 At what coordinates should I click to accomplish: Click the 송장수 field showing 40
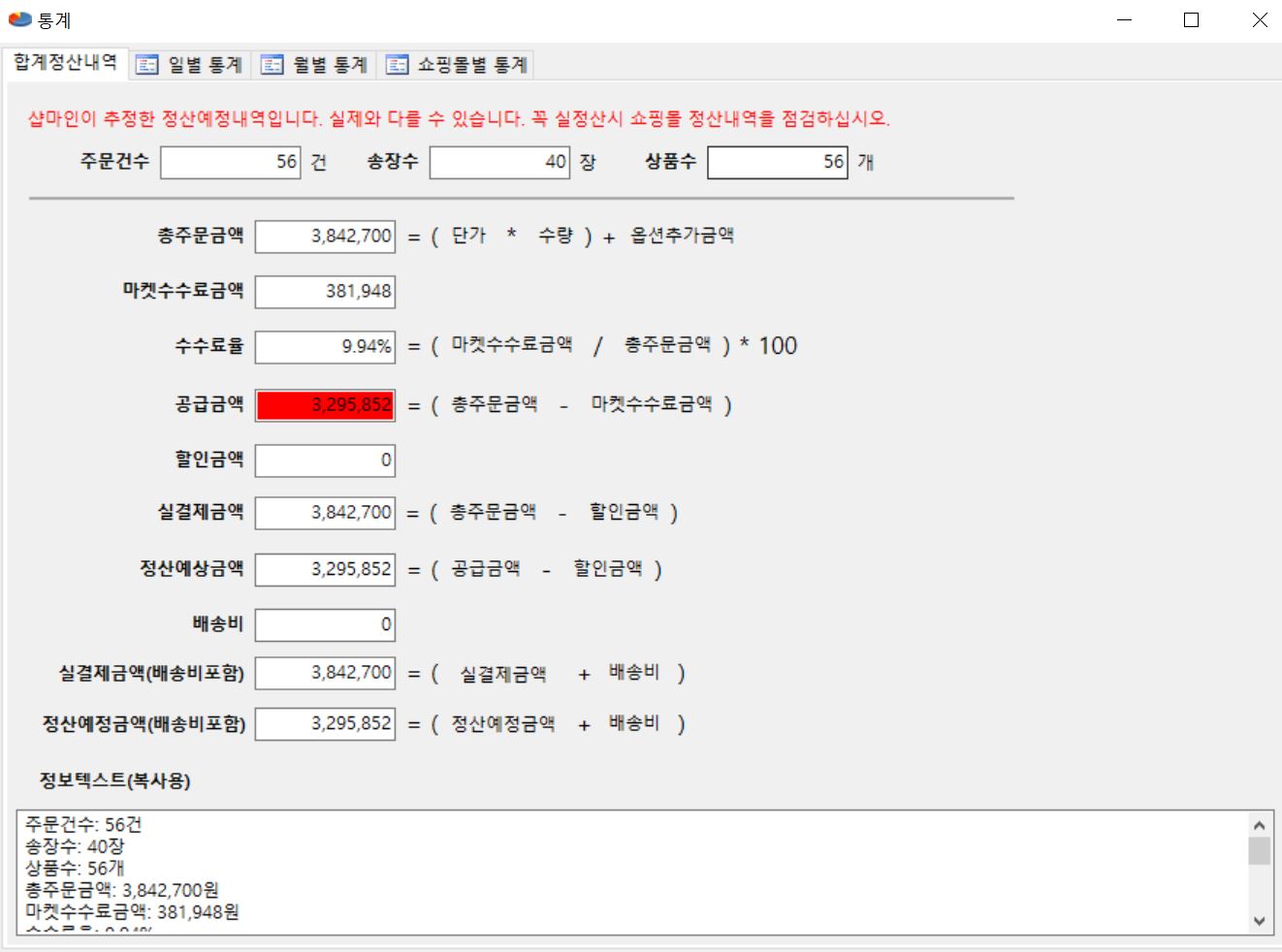click(500, 162)
